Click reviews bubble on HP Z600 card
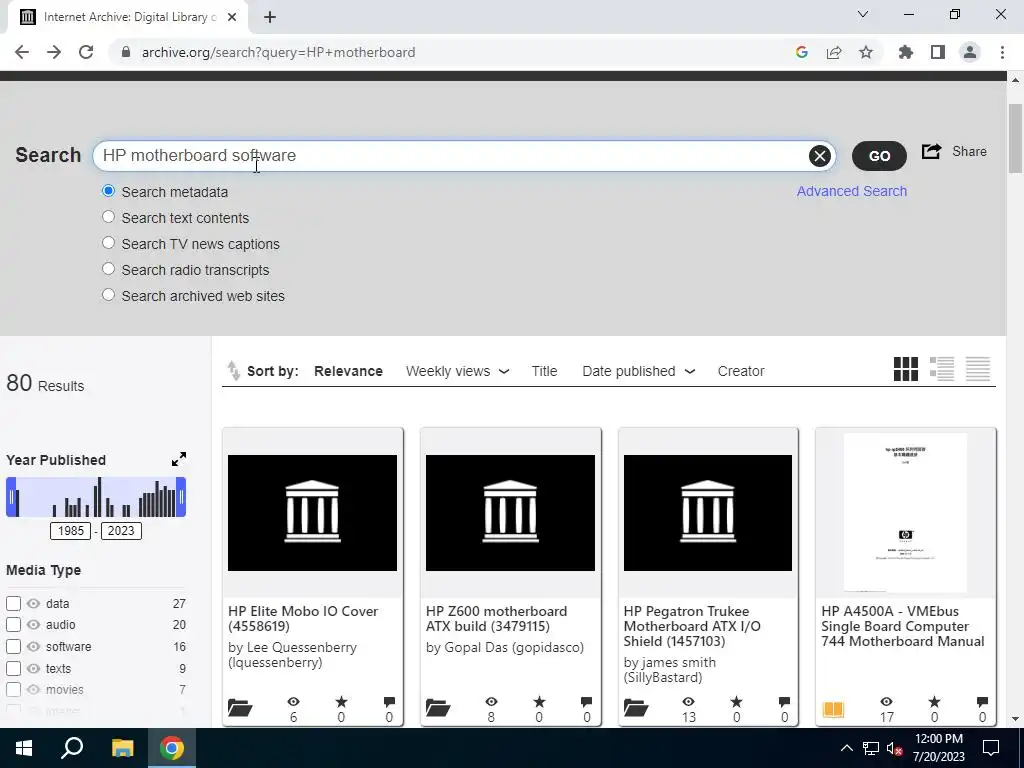This screenshot has width=1024, height=768. point(586,702)
